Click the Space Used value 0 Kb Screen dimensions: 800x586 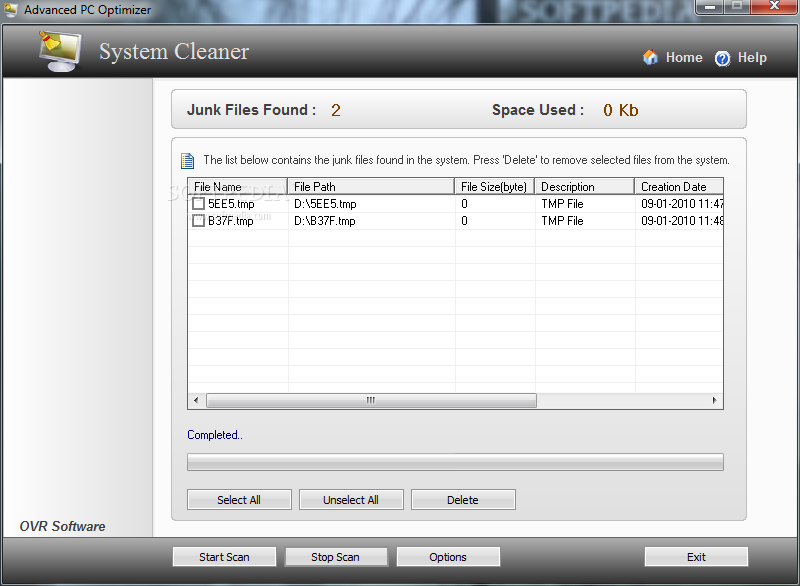pyautogui.click(x=620, y=110)
